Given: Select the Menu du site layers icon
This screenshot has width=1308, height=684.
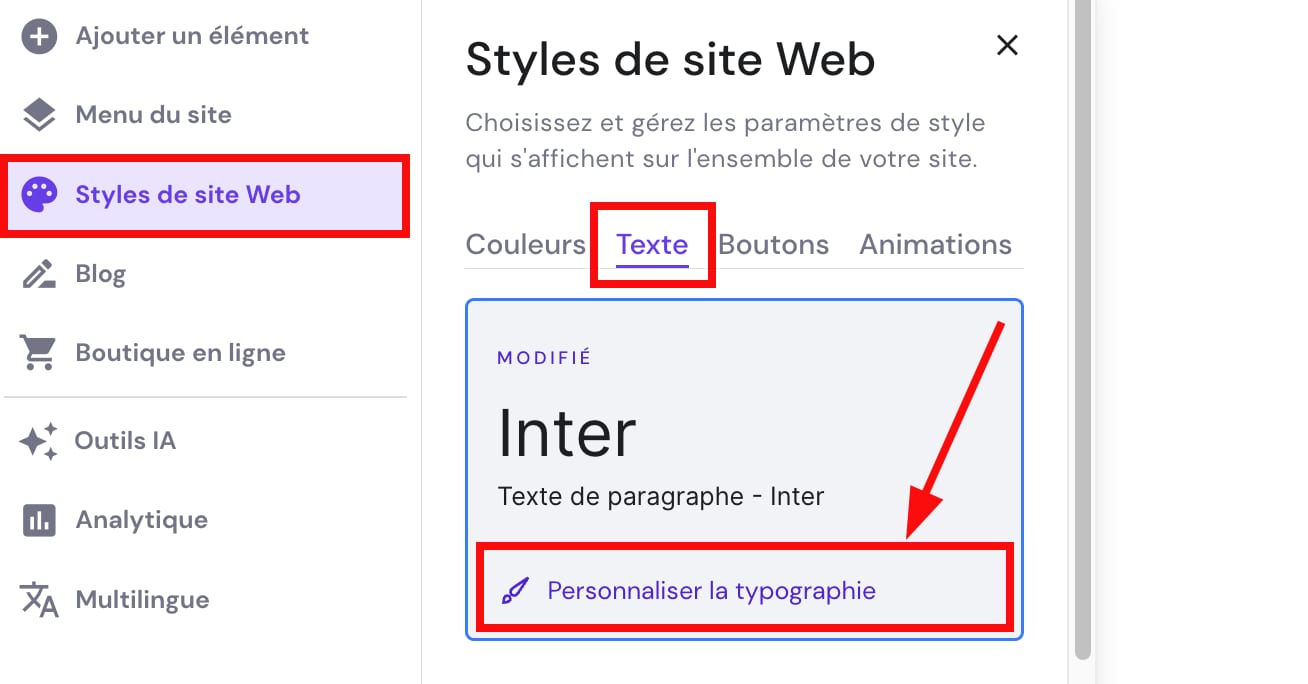Looking at the screenshot, I should 37,114.
